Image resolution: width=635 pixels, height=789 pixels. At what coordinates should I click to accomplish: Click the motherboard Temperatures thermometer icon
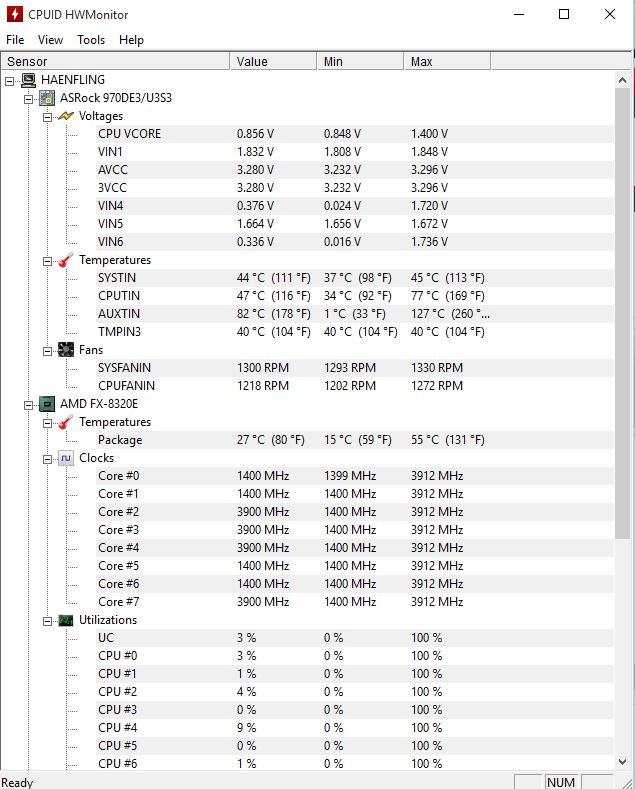click(x=66, y=260)
